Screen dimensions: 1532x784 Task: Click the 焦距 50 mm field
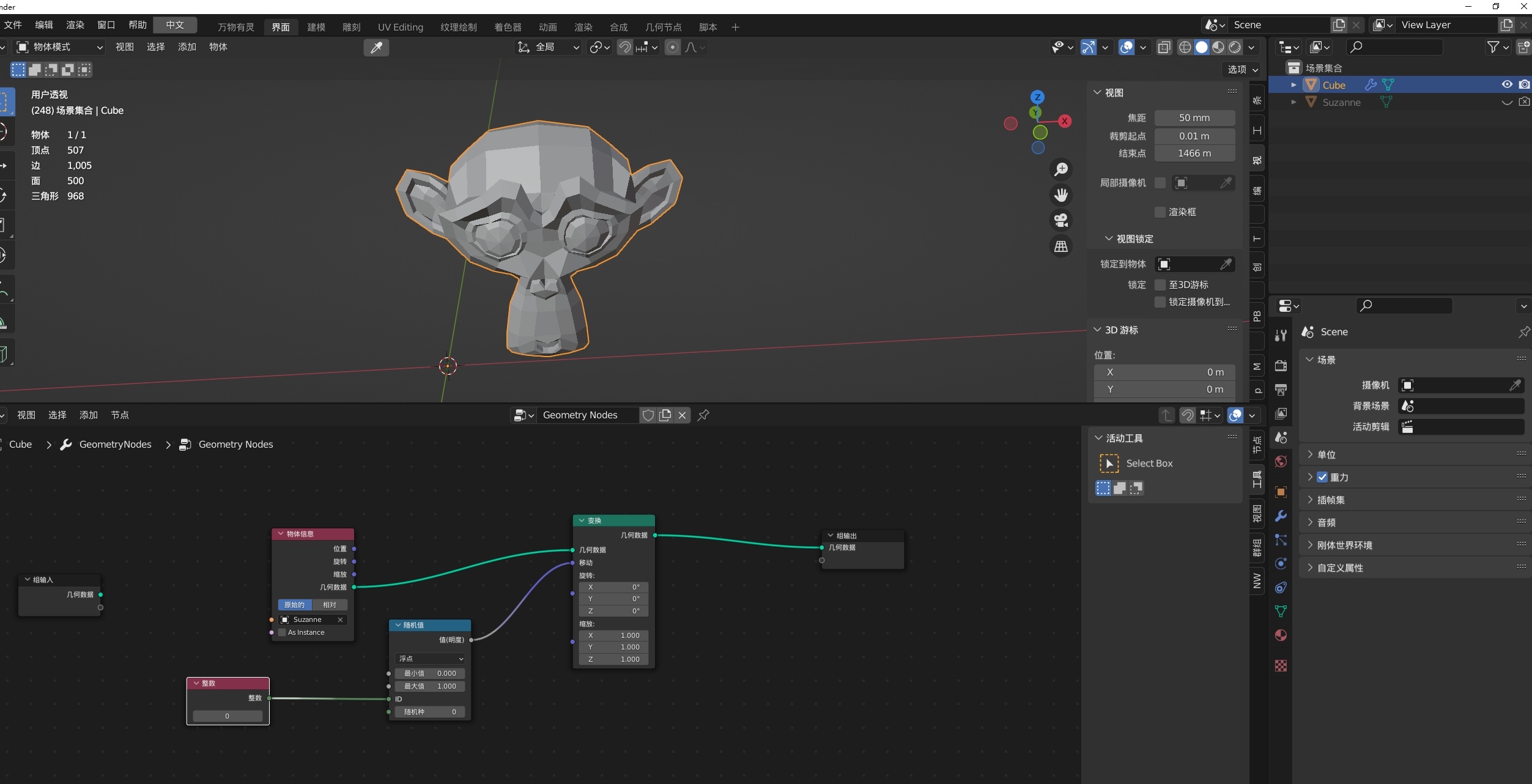(x=1194, y=118)
